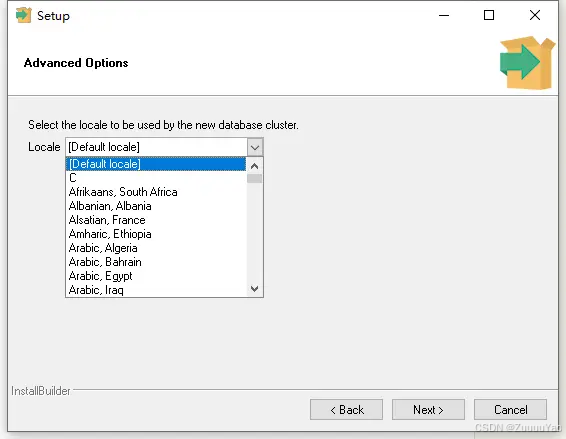Select Amharic, Ethiopia locale
The height and width of the screenshot is (439, 566).
(156, 234)
